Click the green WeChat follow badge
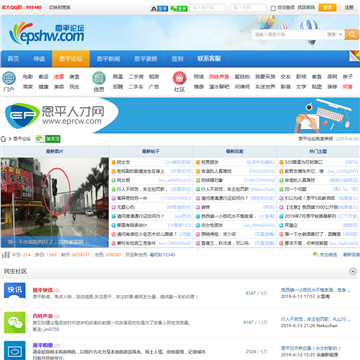 (48, 139)
